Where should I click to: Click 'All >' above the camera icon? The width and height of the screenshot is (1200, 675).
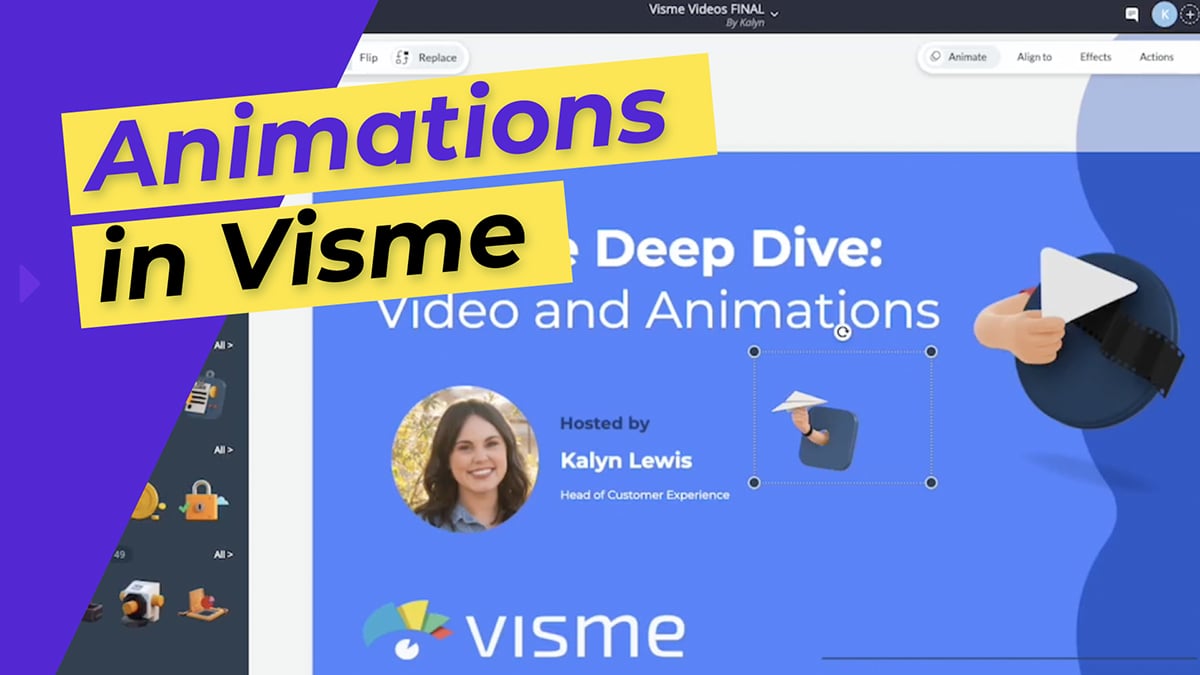(222, 554)
